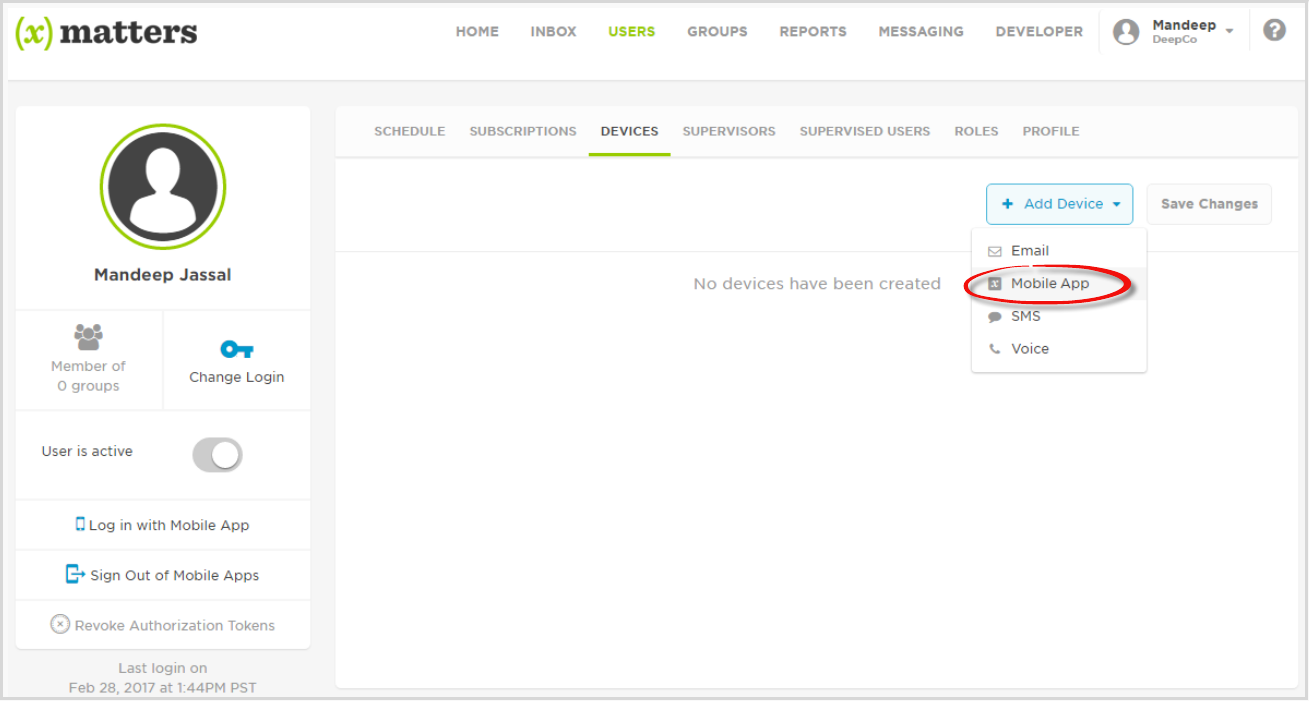
Task: Click the group members icon
Action: click(x=89, y=336)
